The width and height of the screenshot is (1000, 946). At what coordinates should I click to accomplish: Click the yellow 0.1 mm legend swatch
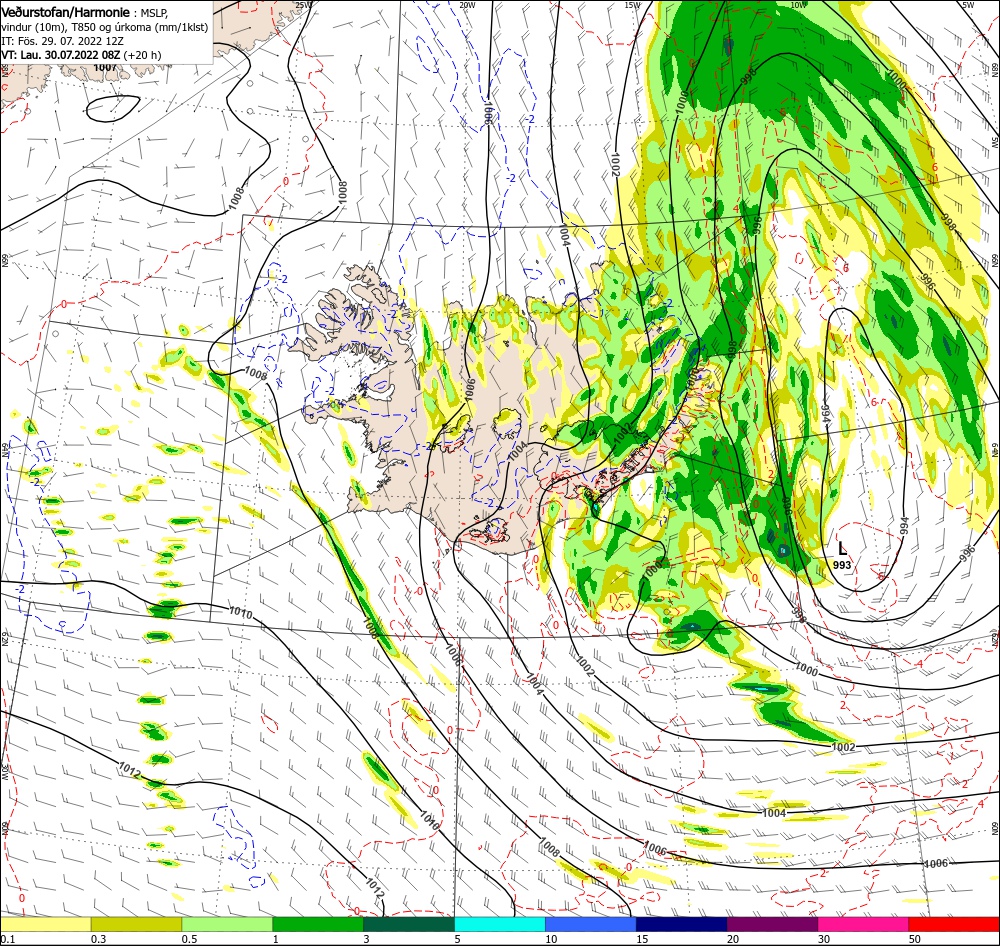tap(46, 924)
